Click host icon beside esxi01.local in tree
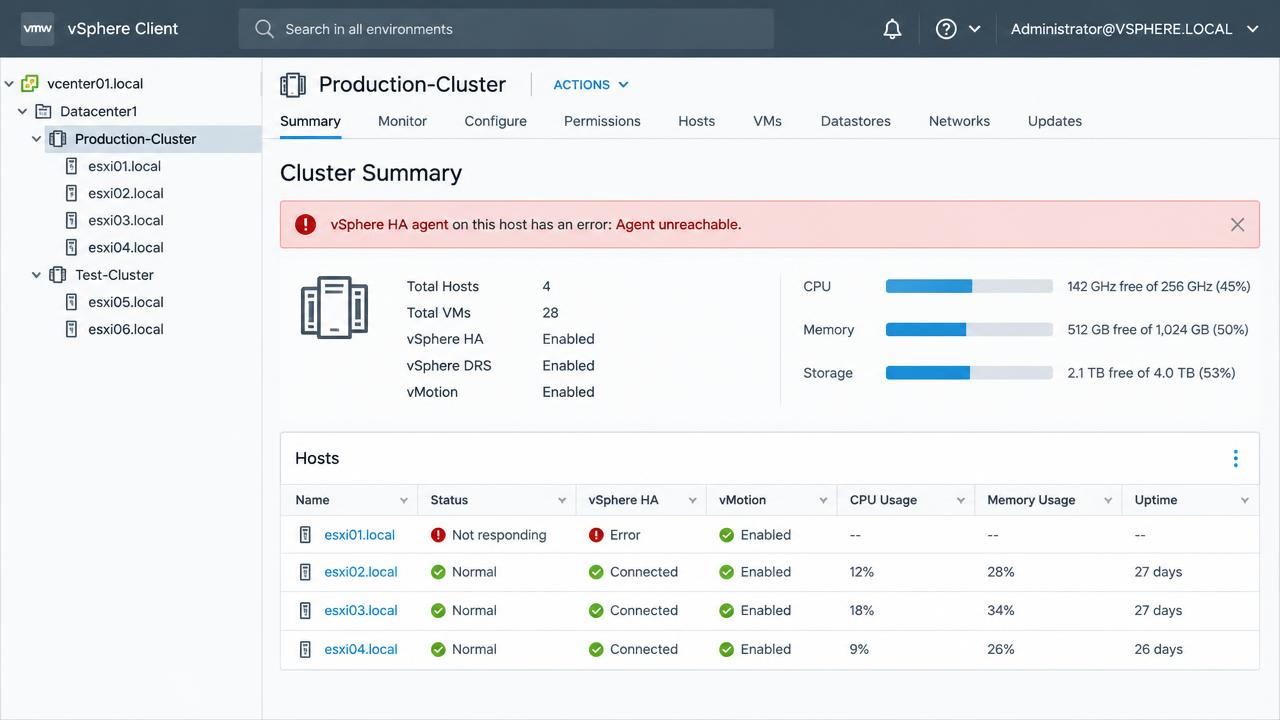Screen dimensions: 1280x720 71,166
